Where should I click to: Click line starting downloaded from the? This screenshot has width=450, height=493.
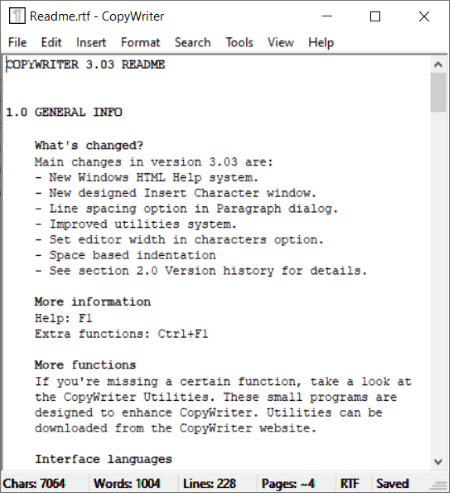tap(176, 428)
